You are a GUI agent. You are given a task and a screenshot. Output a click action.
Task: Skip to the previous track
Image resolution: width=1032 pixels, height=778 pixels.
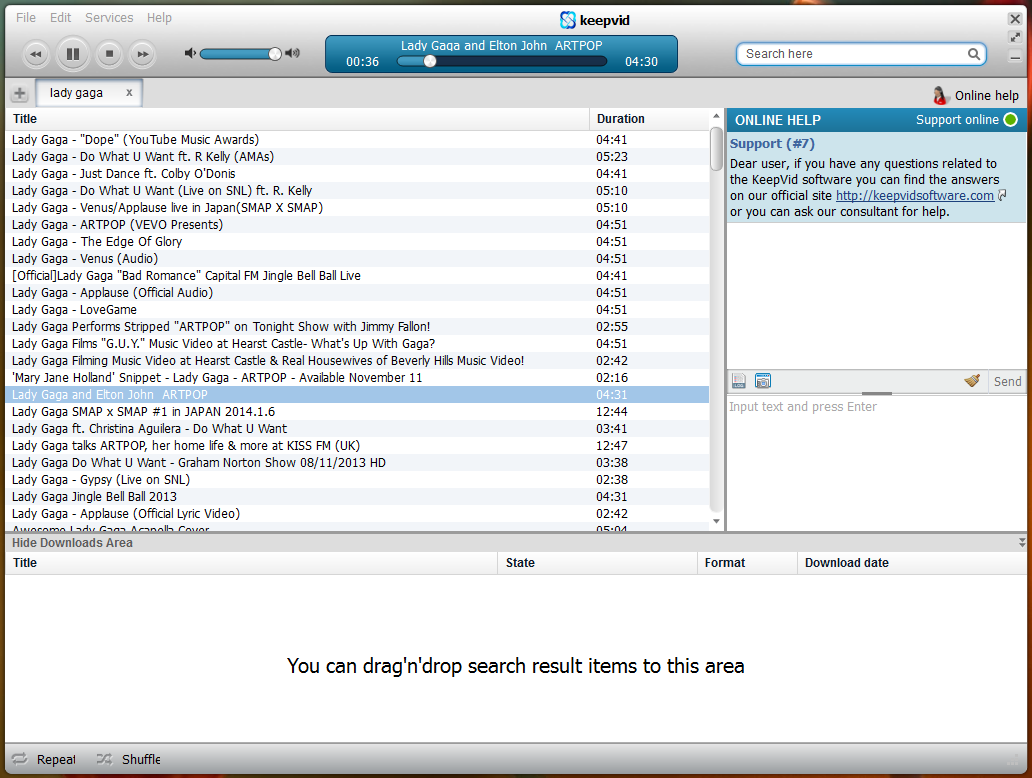36,54
